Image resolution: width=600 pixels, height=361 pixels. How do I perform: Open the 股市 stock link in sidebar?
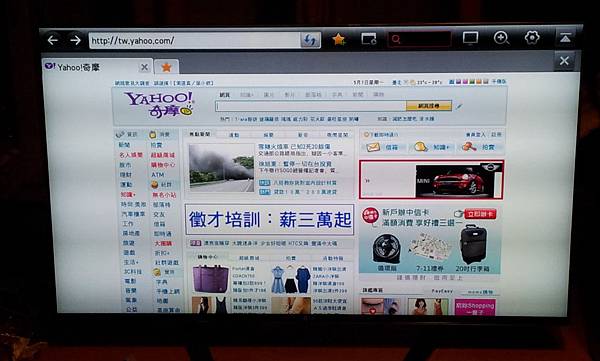(x=125, y=165)
